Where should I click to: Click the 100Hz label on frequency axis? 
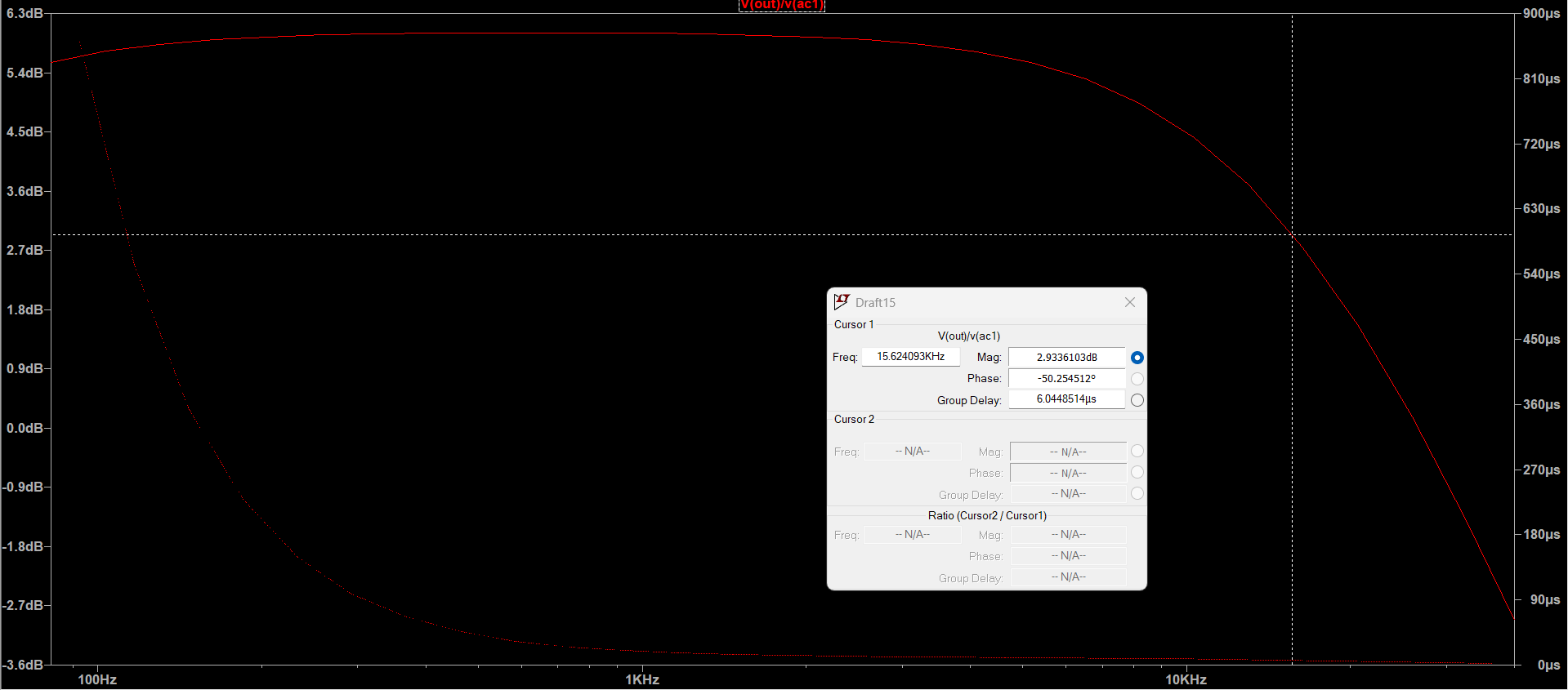[97, 679]
